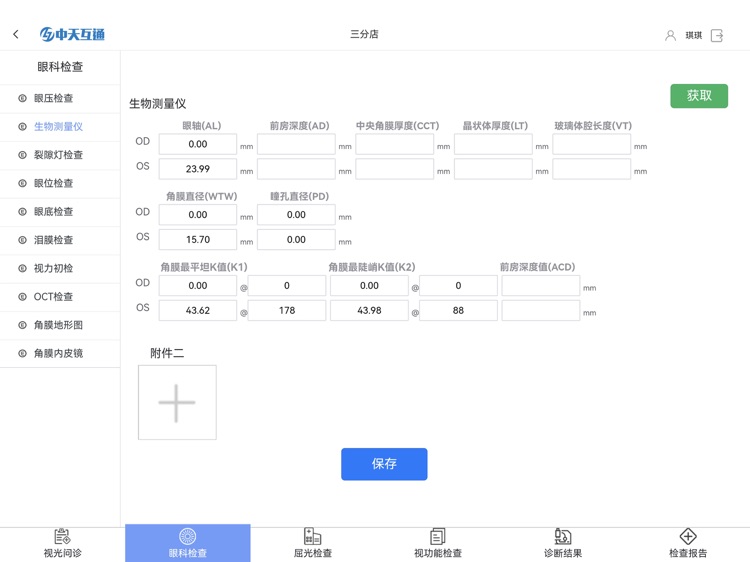Open 裂隙灯检查 in the sidebar

pyautogui.click(x=60, y=155)
